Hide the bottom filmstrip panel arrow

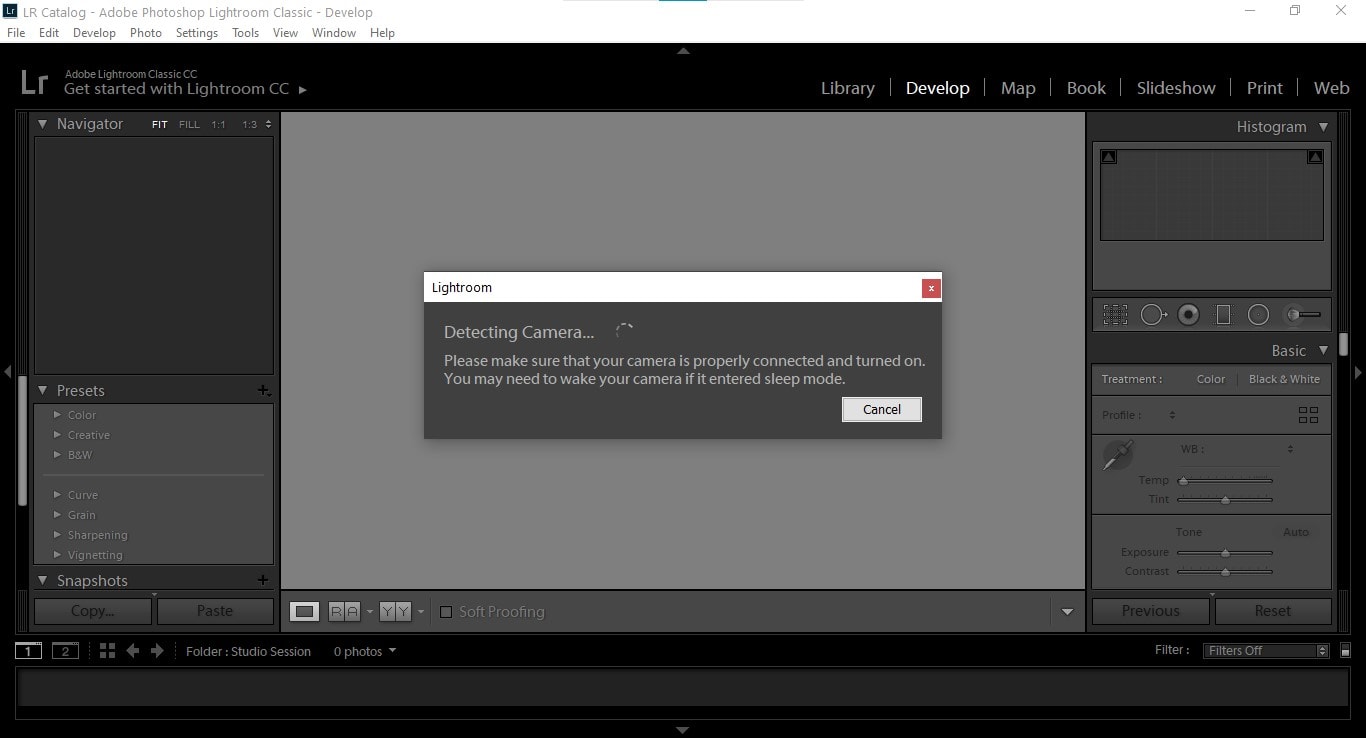[x=683, y=730]
